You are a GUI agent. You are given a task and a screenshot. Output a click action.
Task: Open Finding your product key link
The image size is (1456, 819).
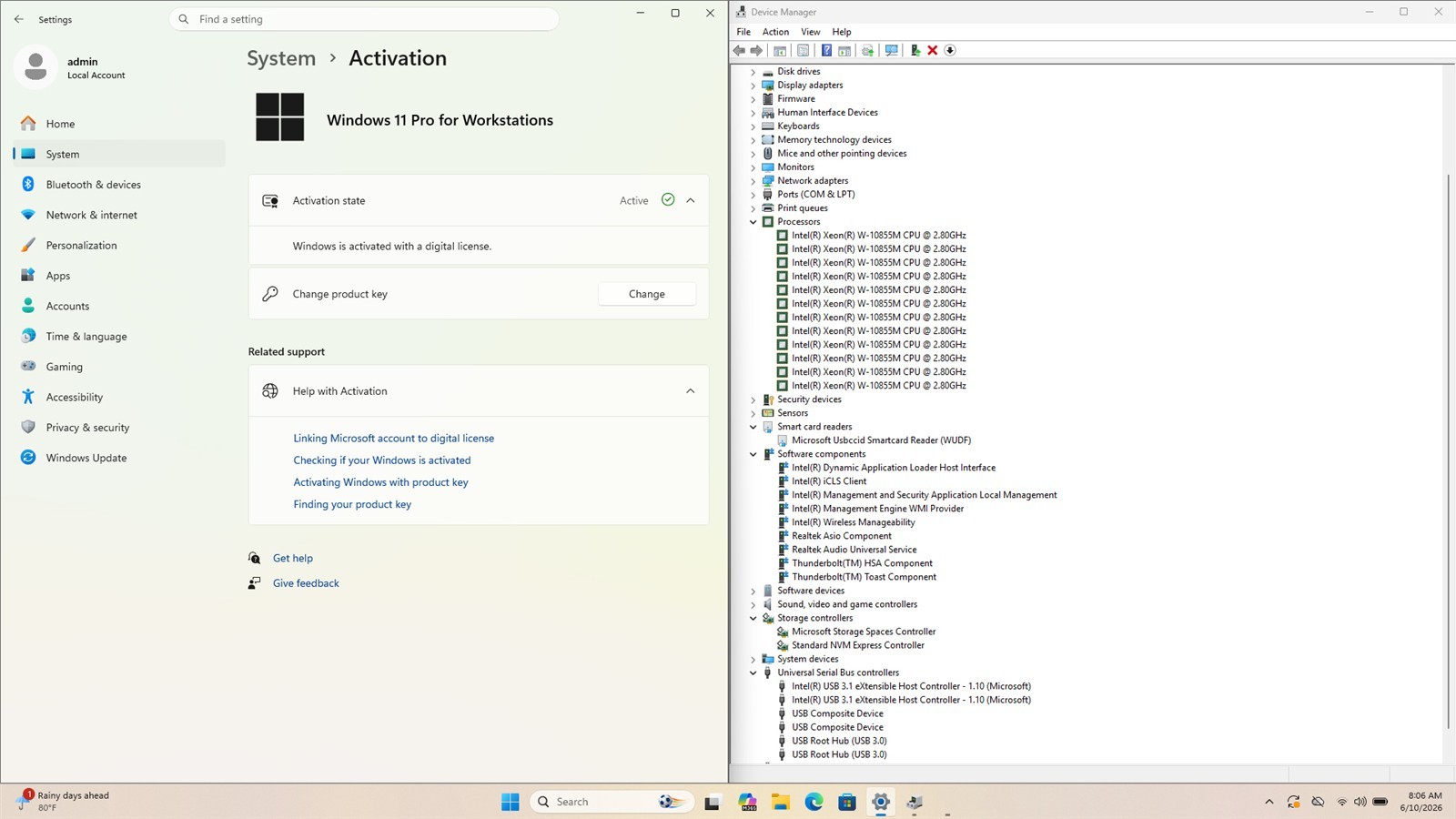352,504
